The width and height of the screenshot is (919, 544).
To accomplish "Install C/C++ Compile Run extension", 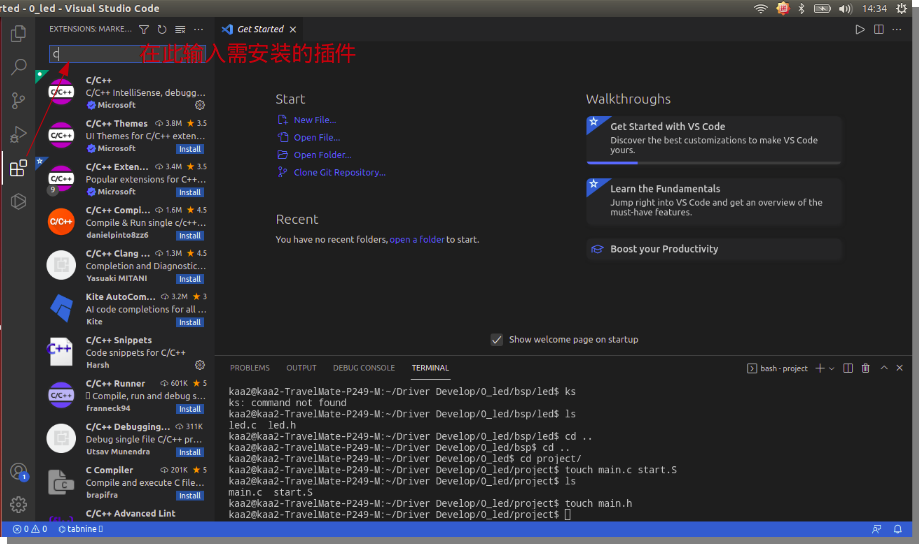I will [190, 236].
